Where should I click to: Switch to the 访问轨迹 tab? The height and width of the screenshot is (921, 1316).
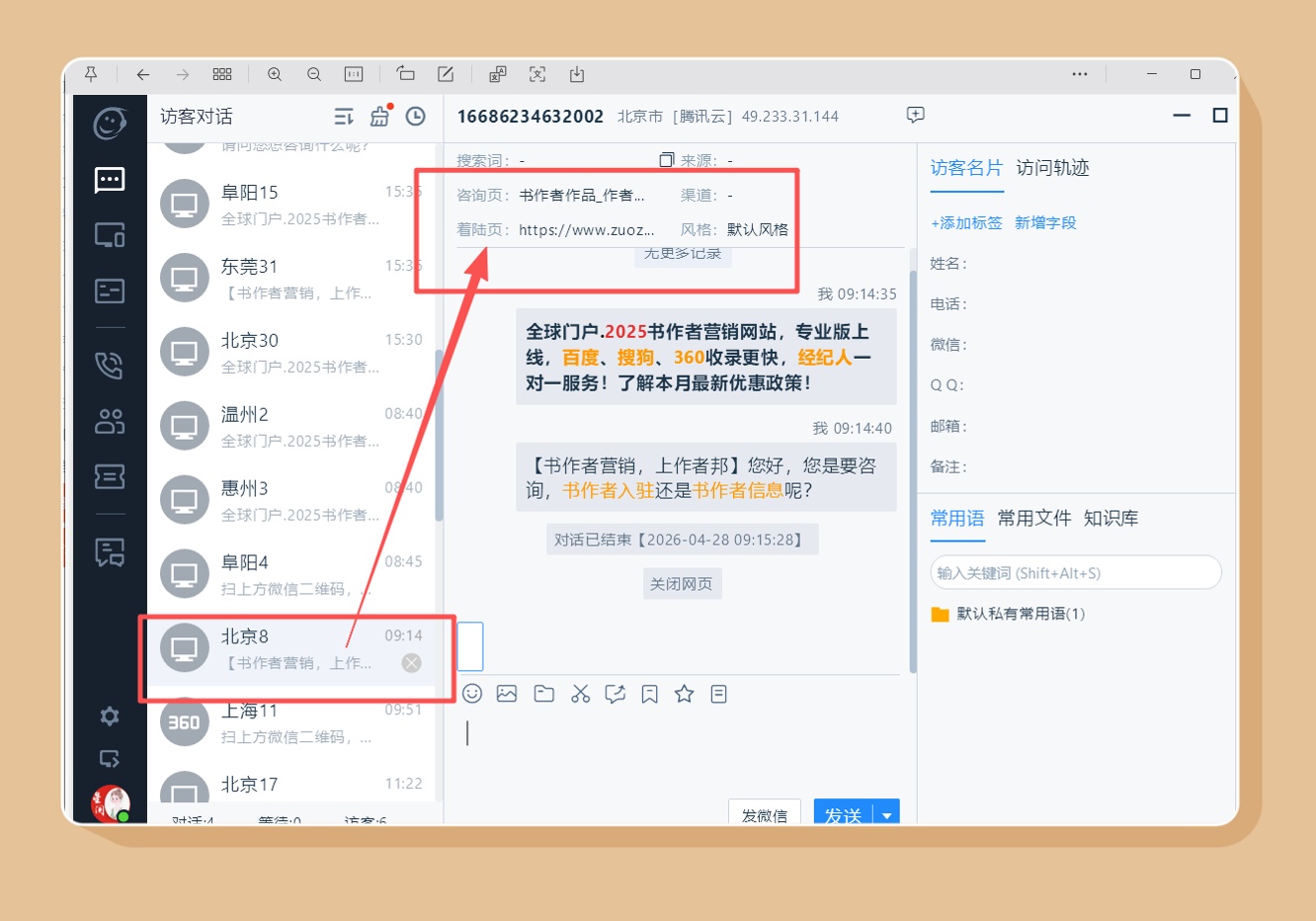1052,168
